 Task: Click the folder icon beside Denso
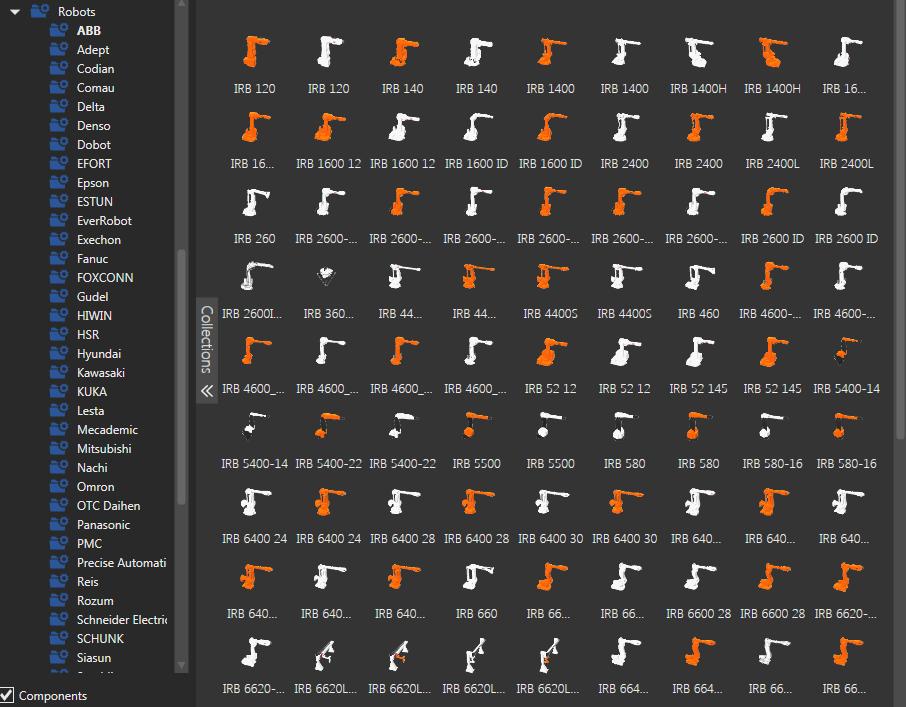coord(58,125)
